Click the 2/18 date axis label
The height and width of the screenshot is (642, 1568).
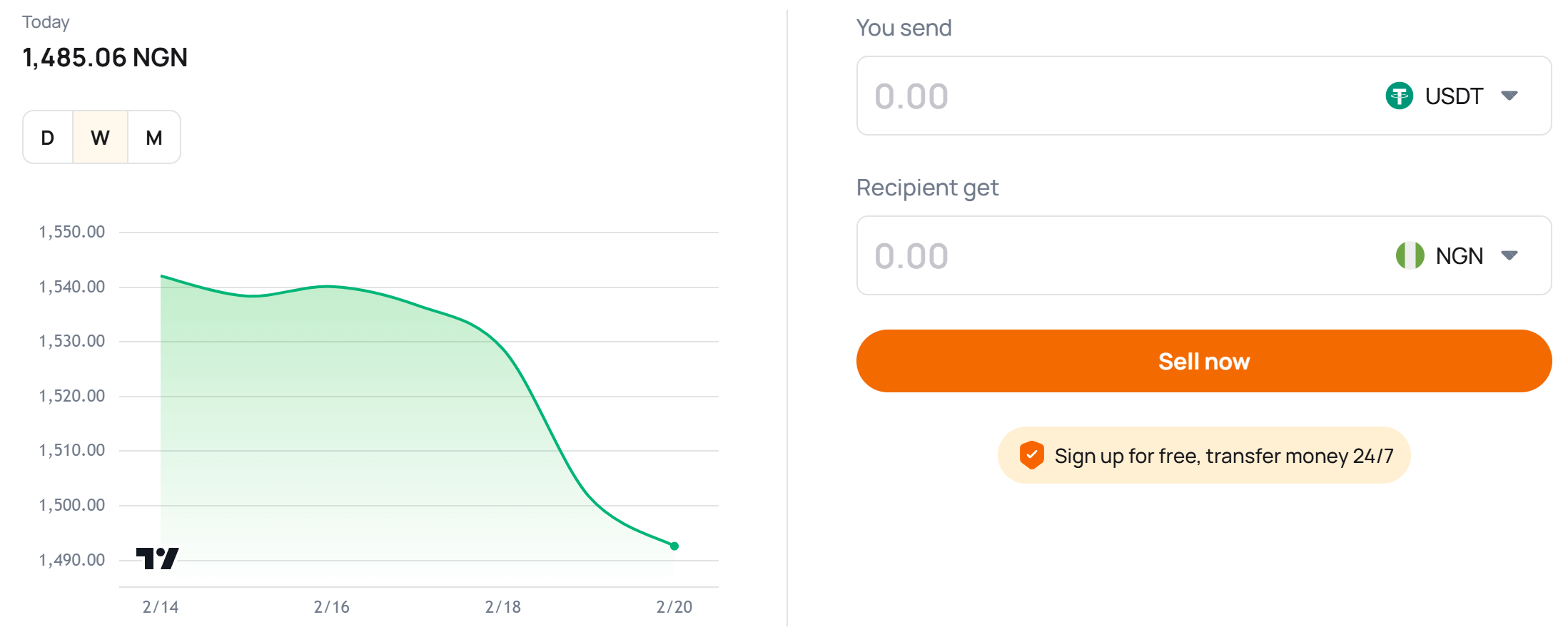503,607
